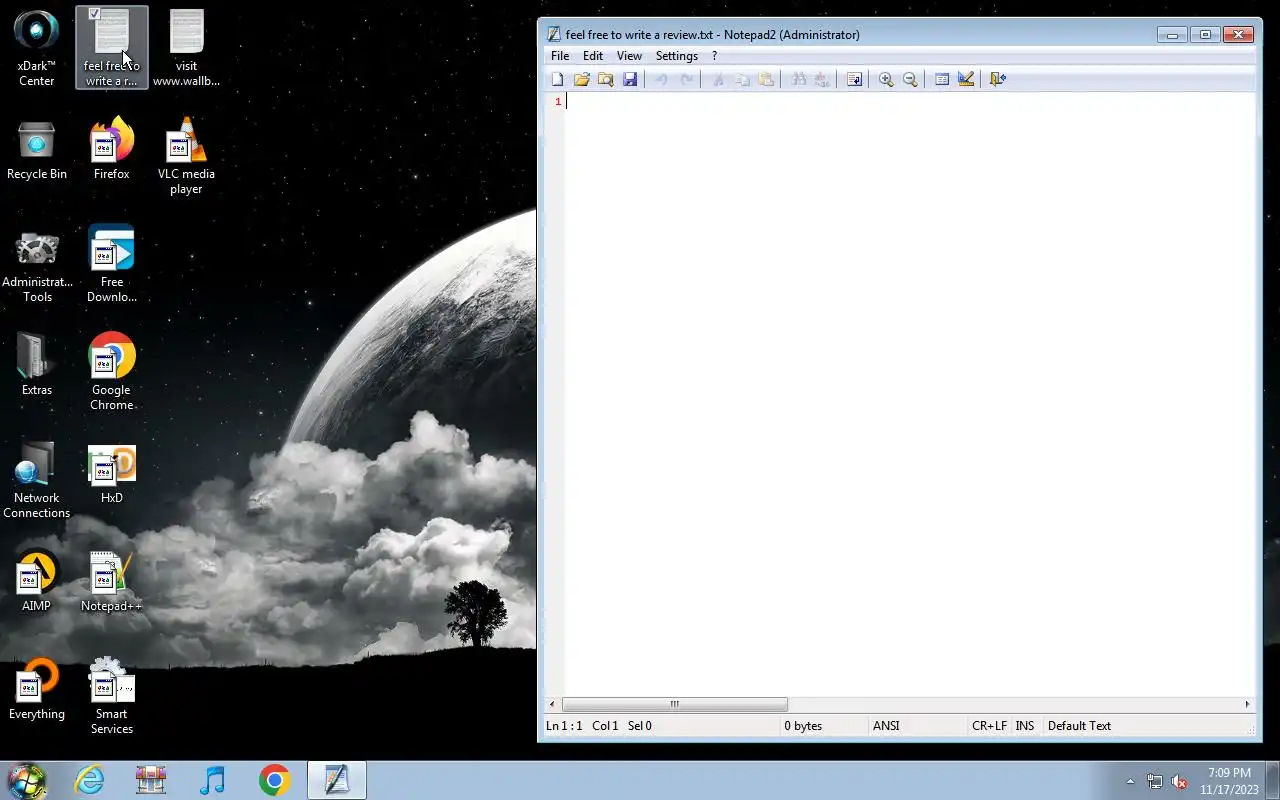Select the Google Chrome desktop shortcut
Screen dimensions: 1280x800
[x=112, y=372]
